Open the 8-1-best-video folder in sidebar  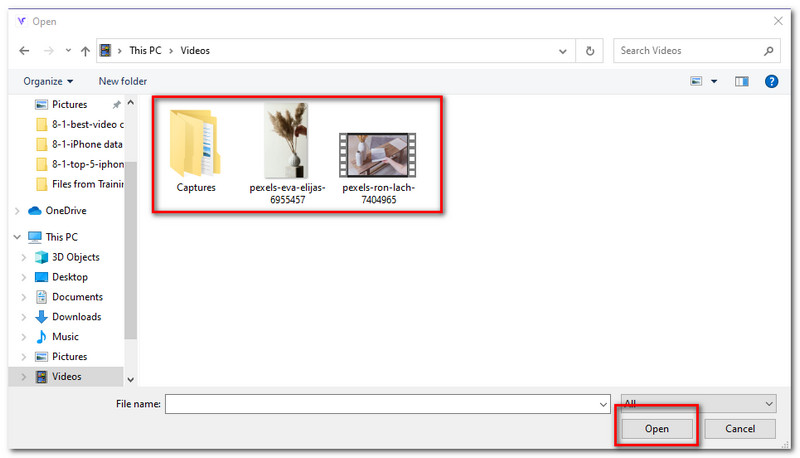(x=80, y=124)
